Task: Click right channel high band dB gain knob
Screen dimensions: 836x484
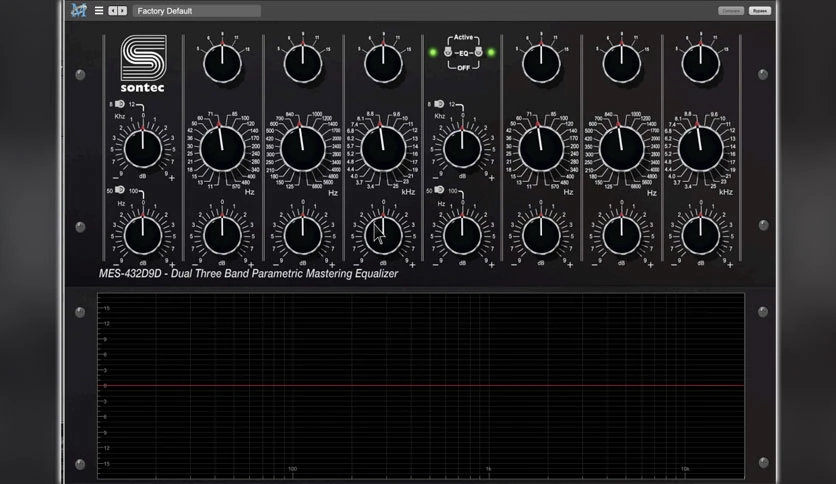Action: point(701,235)
